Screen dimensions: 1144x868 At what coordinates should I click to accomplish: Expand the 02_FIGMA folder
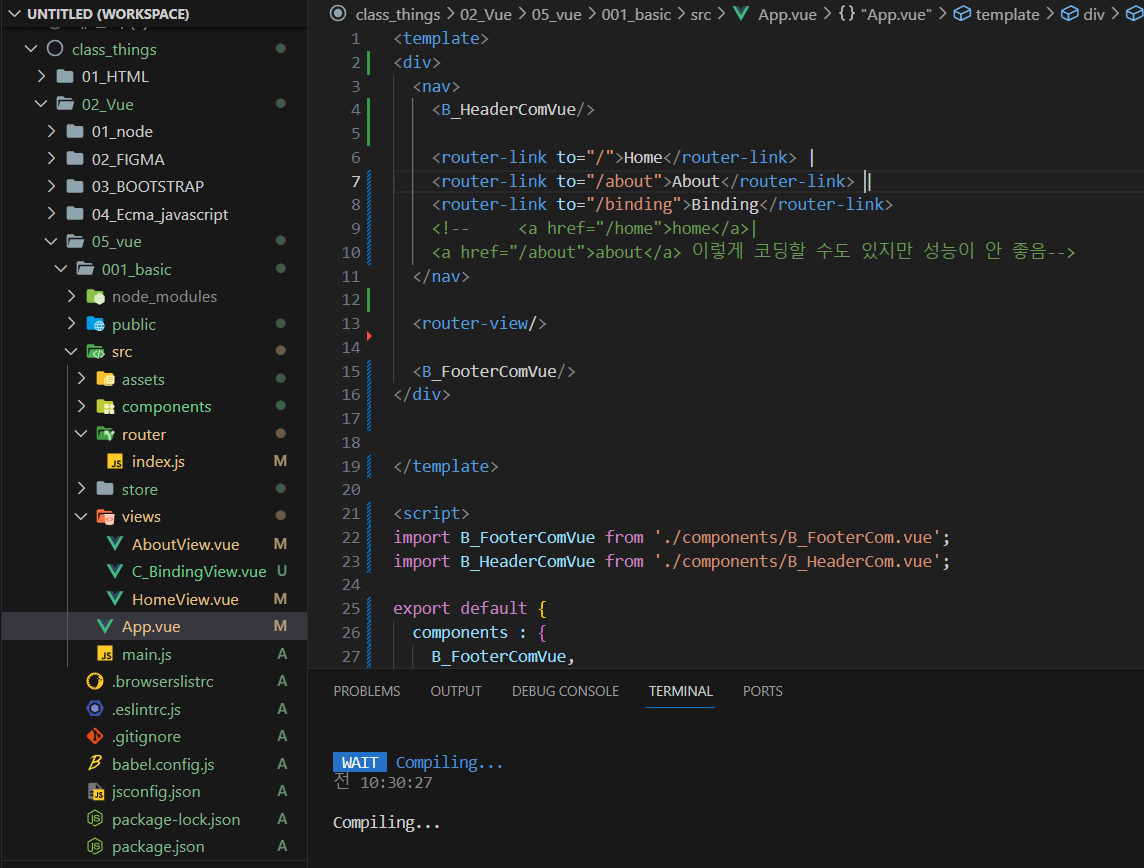[x=51, y=158]
